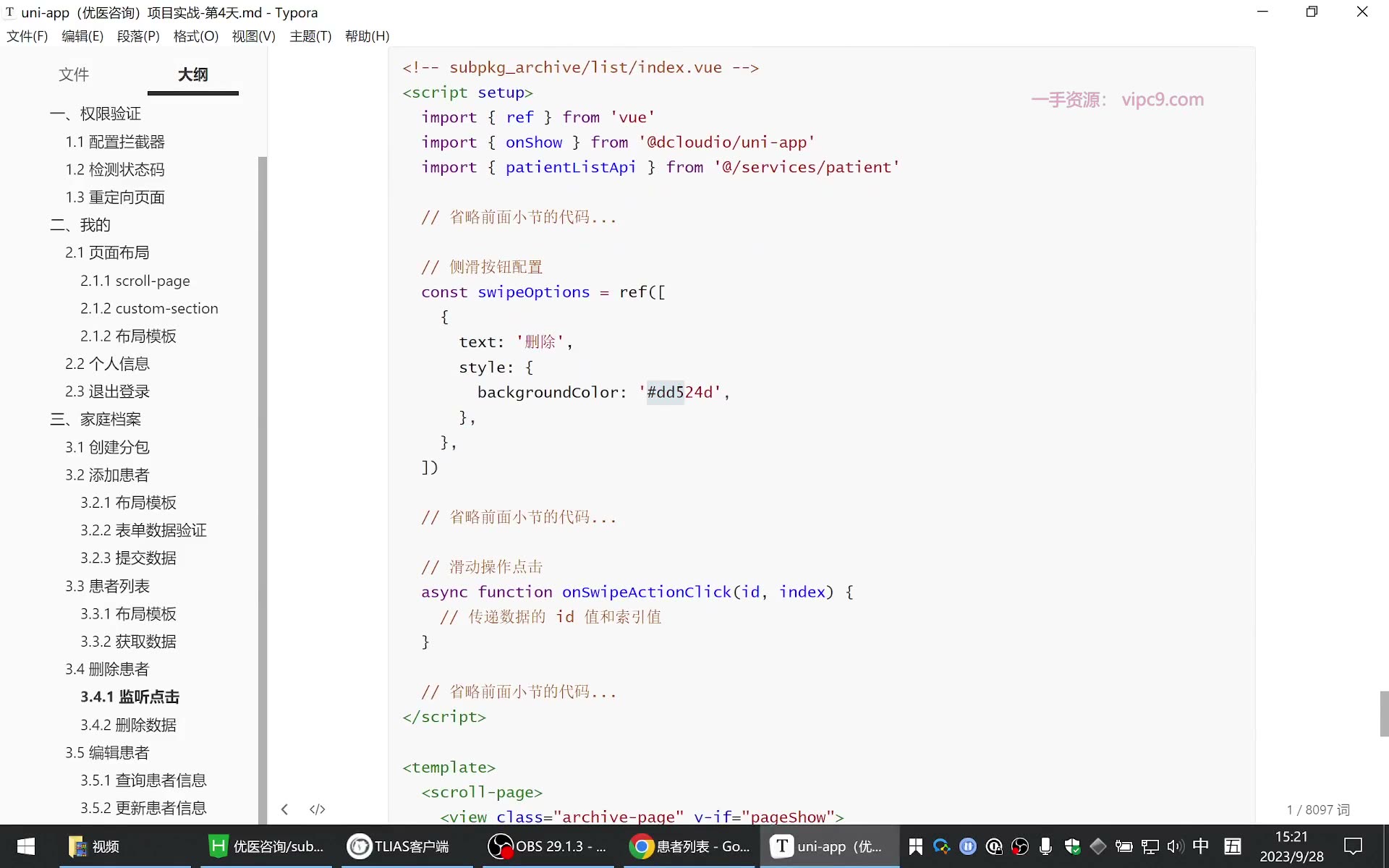Jump to outline heading 三、家庭档案
The height and width of the screenshot is (868, 1389).
[x=95, y=420]
